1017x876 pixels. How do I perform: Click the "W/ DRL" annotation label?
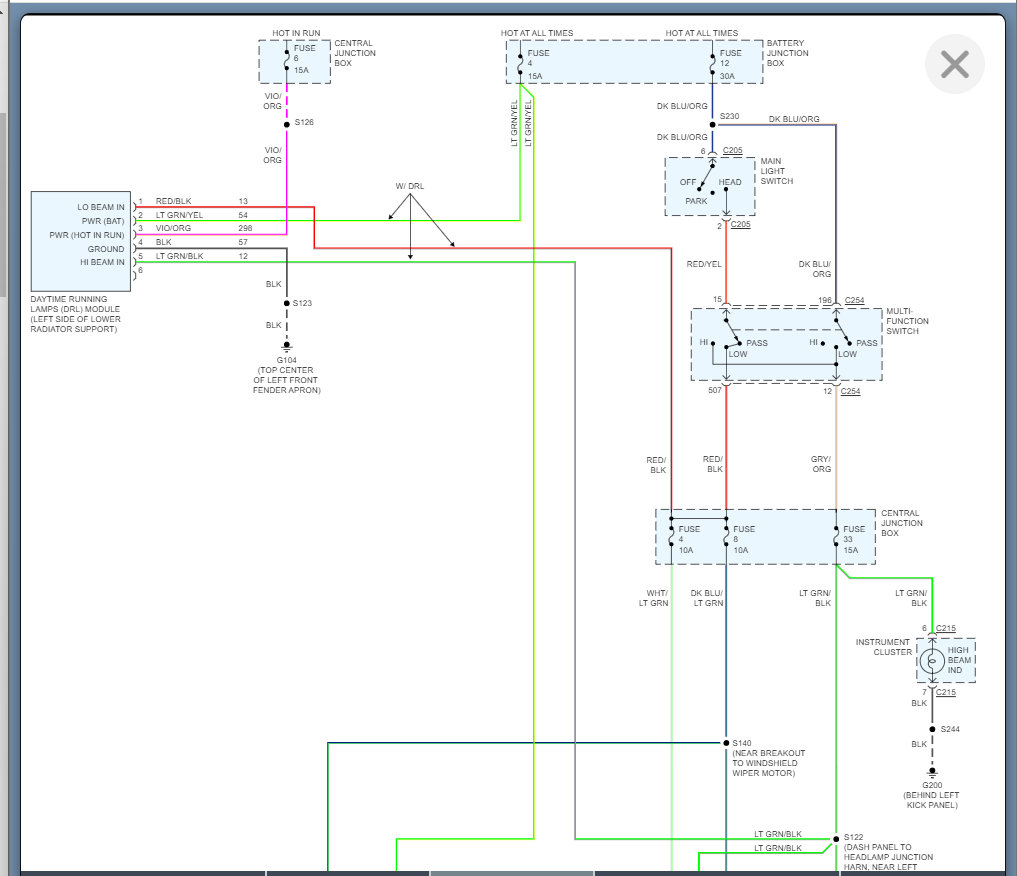(x=409, y=186)
